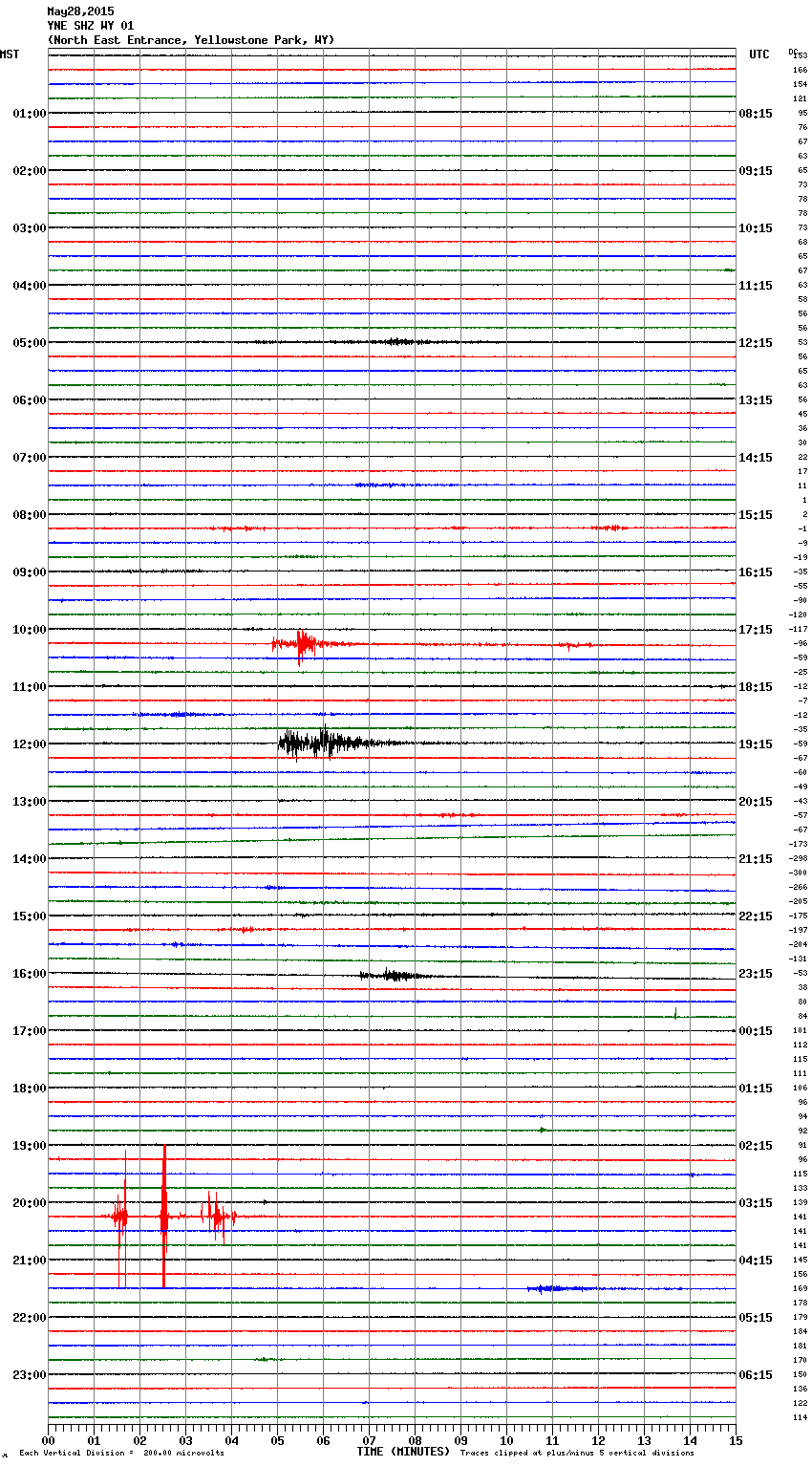812x1466 pixels.
Task: Click the 12:15 UTC time label
Action: click(756, 343)
